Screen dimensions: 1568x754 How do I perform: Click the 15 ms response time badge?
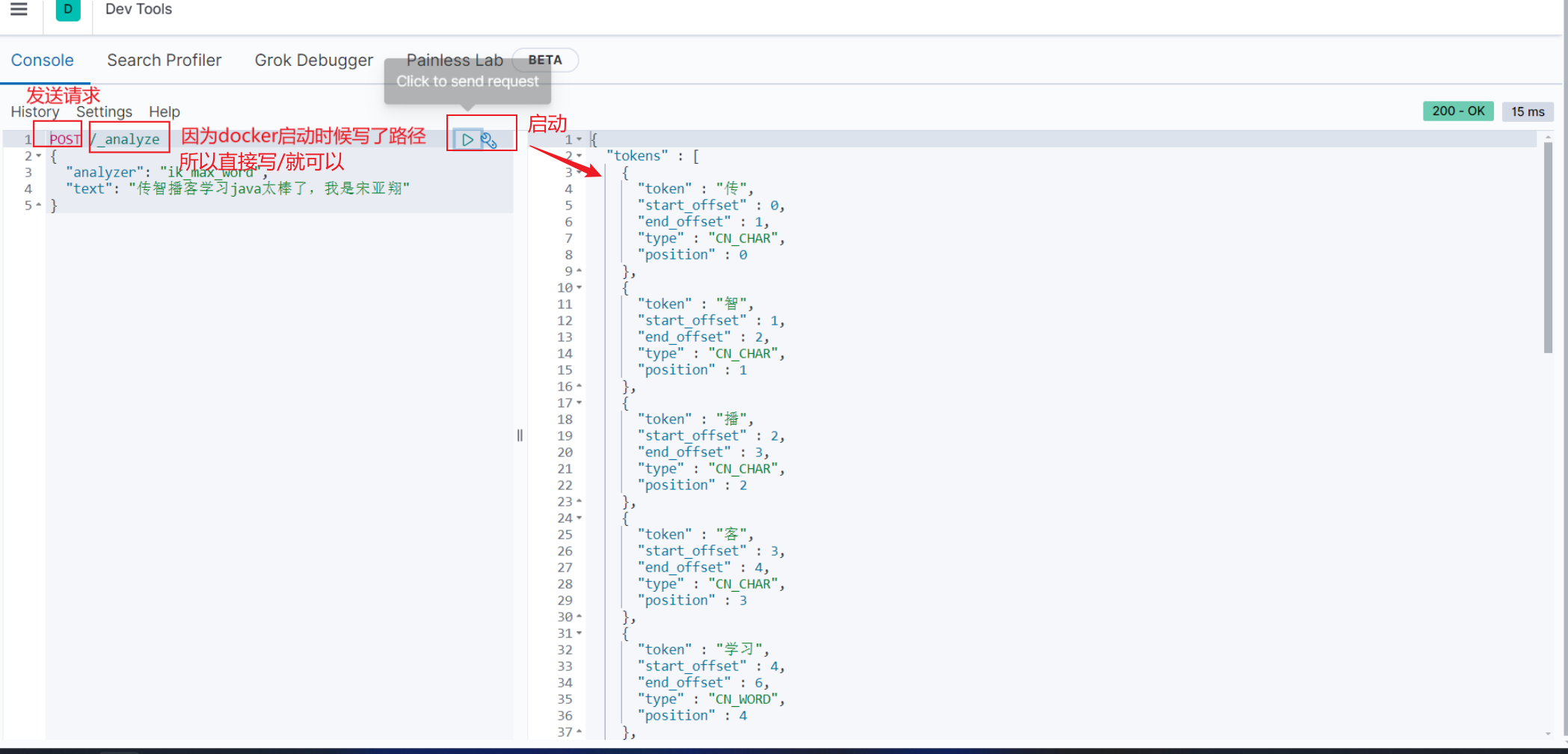click(1528, 111)
